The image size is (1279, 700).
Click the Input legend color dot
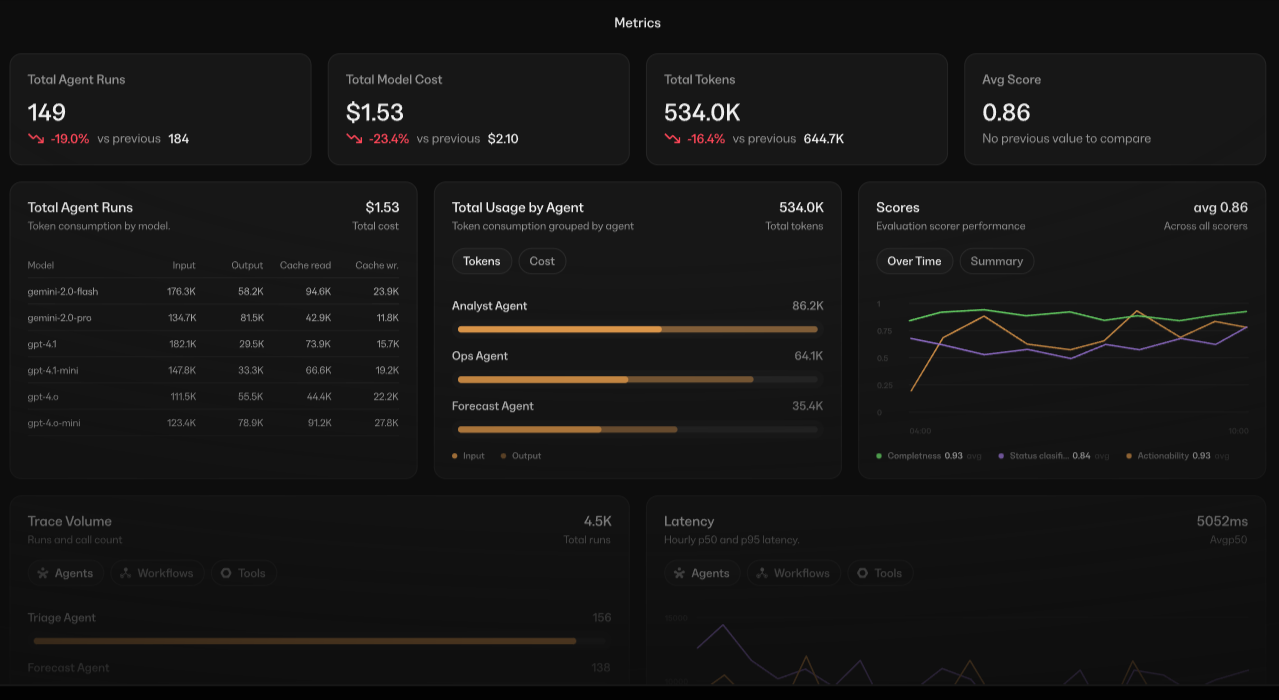pyautogui.click(x=455, y=456)
